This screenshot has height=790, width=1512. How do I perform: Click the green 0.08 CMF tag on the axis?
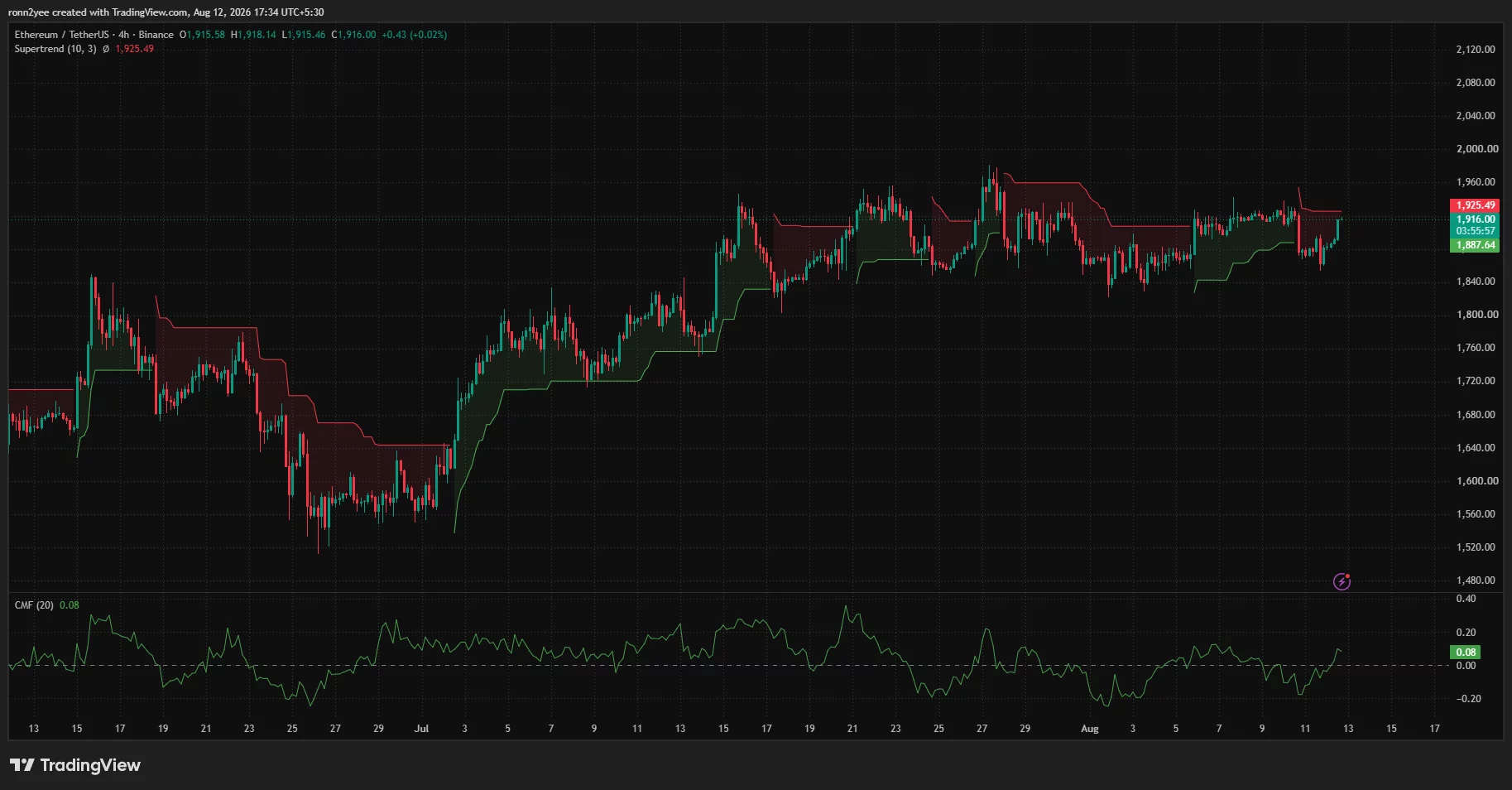(1466, 653)
